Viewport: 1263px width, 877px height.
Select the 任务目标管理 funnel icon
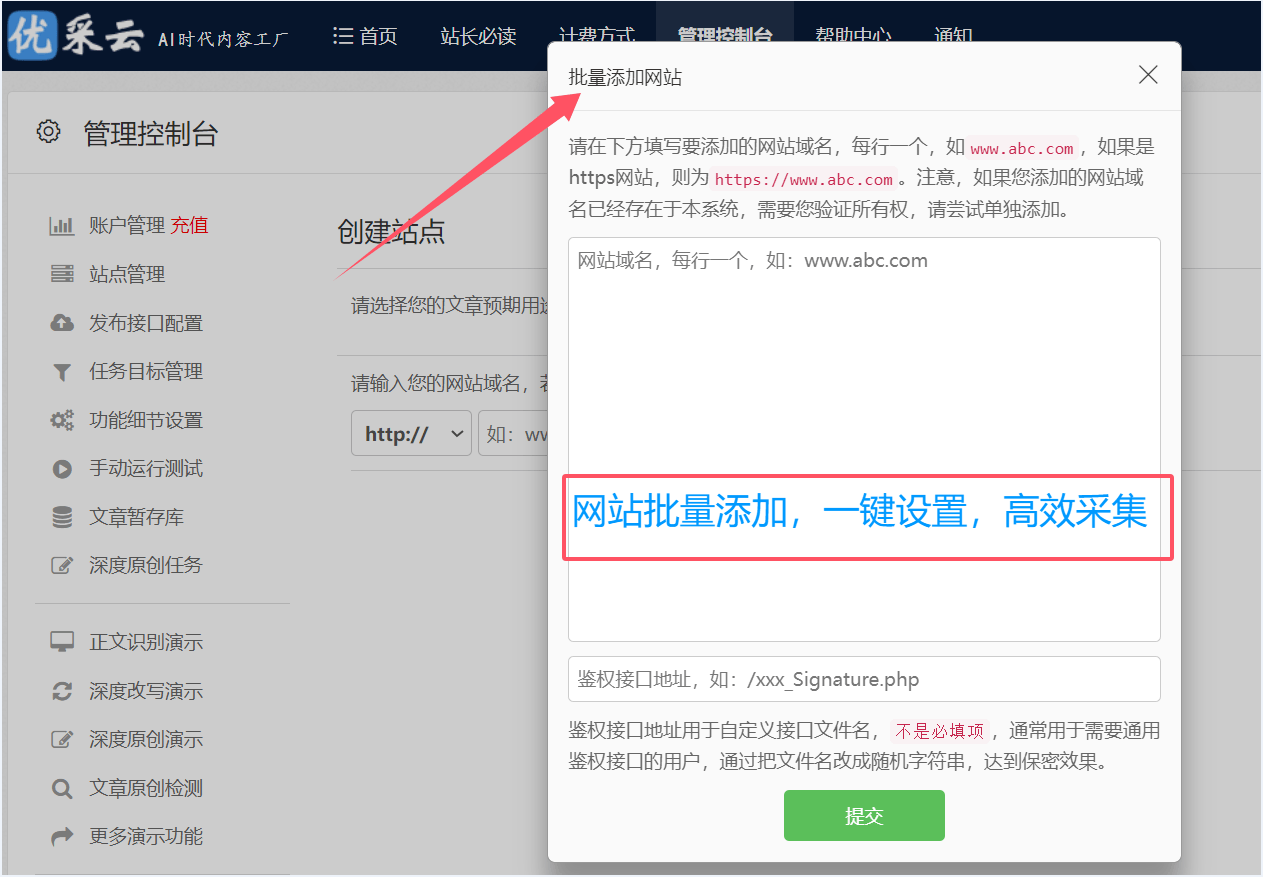[62, 371]
